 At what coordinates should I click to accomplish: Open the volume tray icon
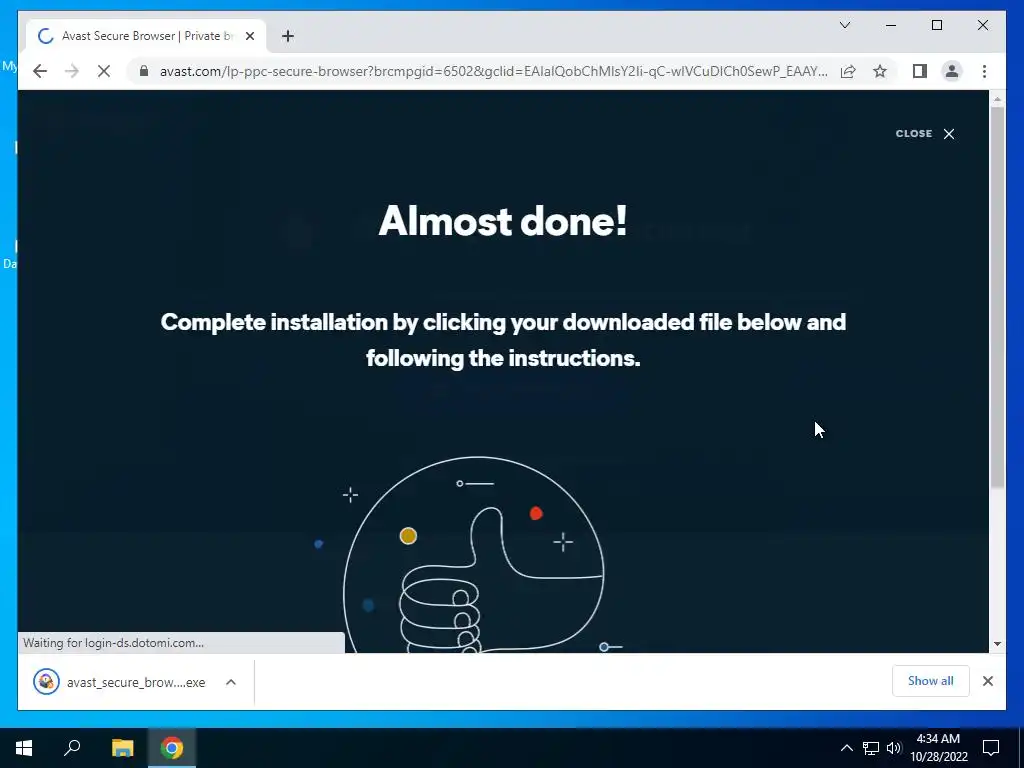pos(894,748)
